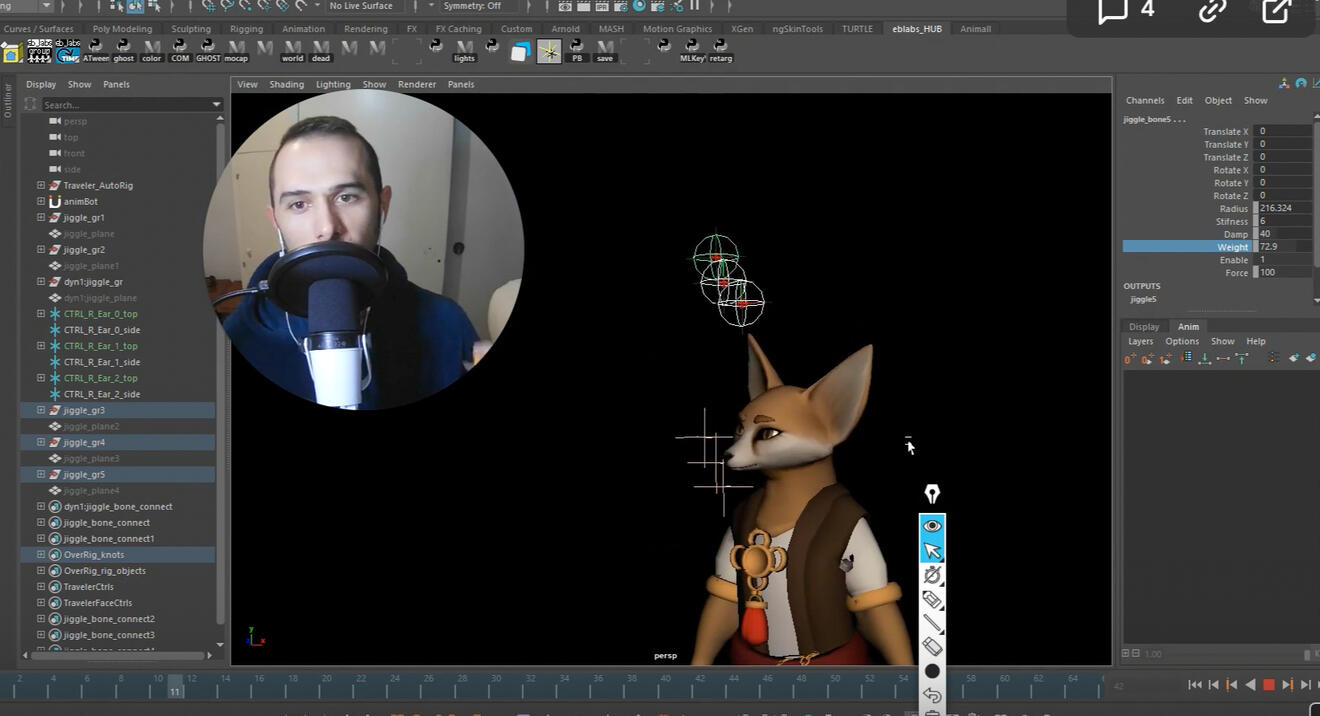Open the viewport Shading menu
Image resolution: width=1320 pixels, height=716 pixels.
coord(286,84)
